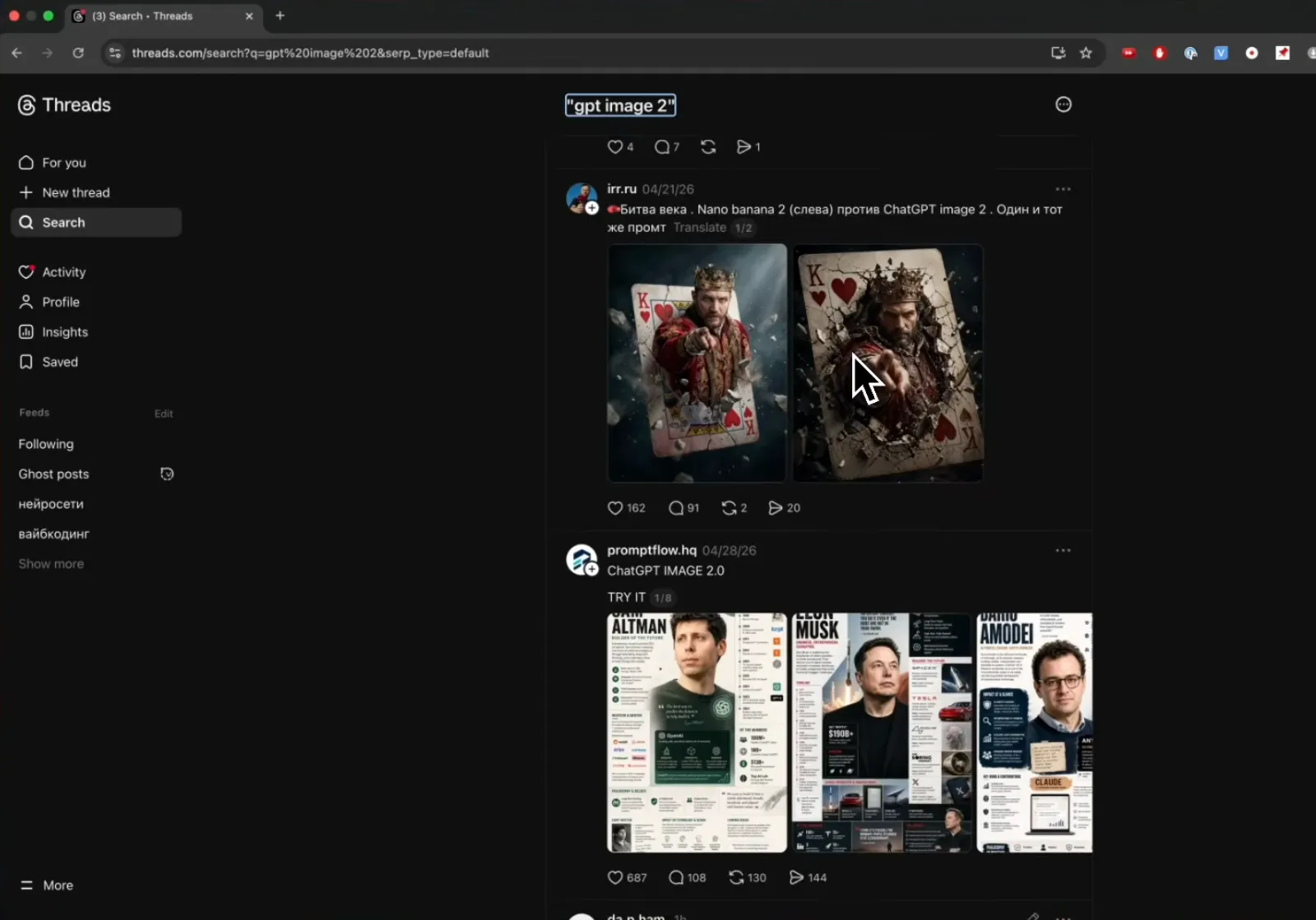
Task: Go back in browser history
Action: point(17,53)
